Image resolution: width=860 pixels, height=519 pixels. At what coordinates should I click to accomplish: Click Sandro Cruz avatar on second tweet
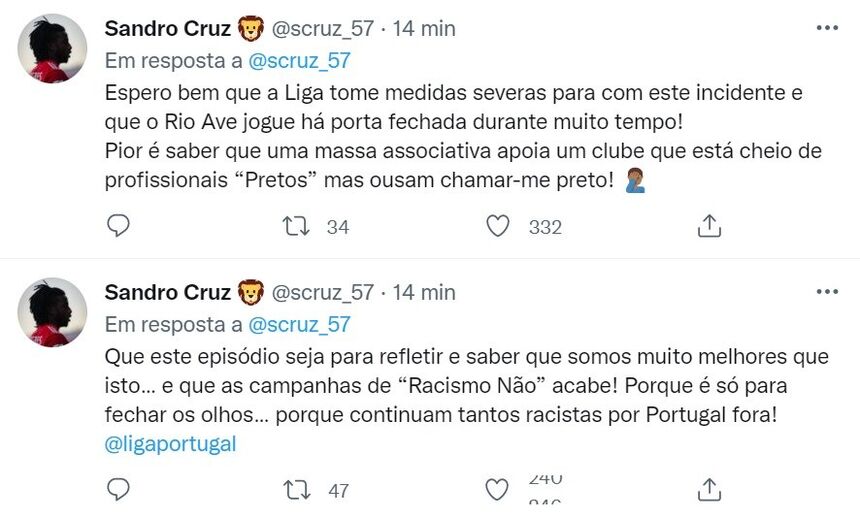tap(53, 312)
